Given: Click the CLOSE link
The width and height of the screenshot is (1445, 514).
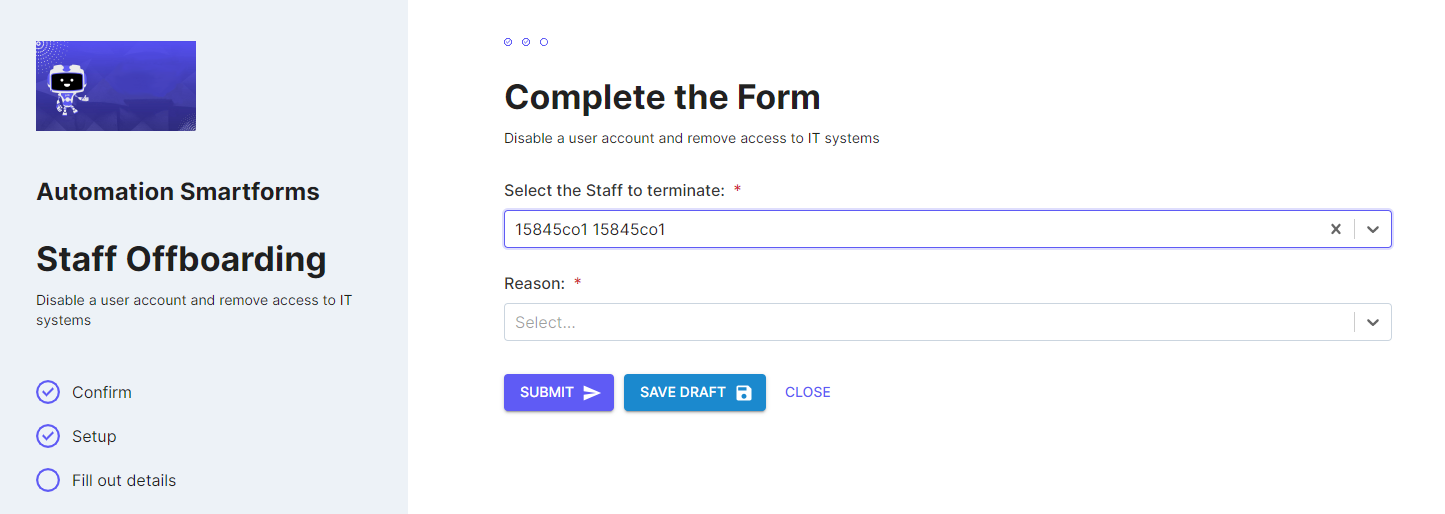Looking at the screenshot, I should point(808,392).
